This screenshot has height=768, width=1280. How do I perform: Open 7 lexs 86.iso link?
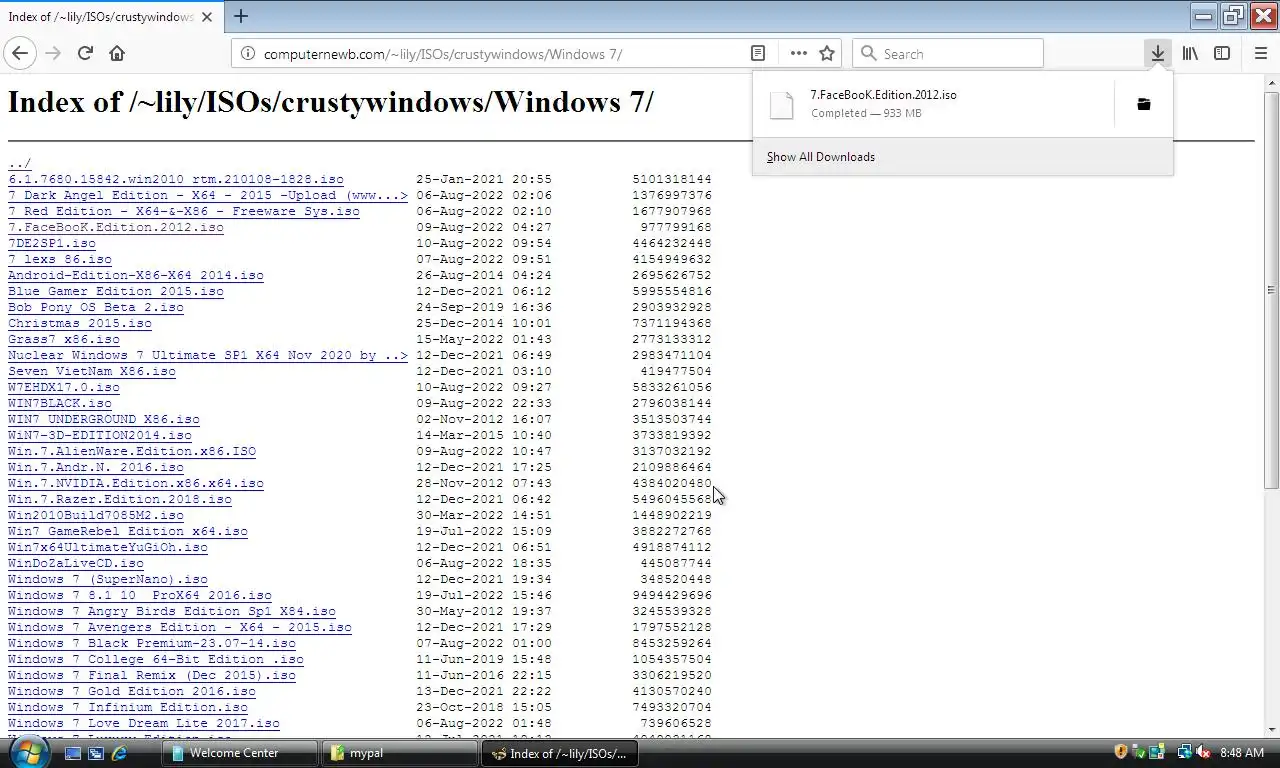coord(59,259)
